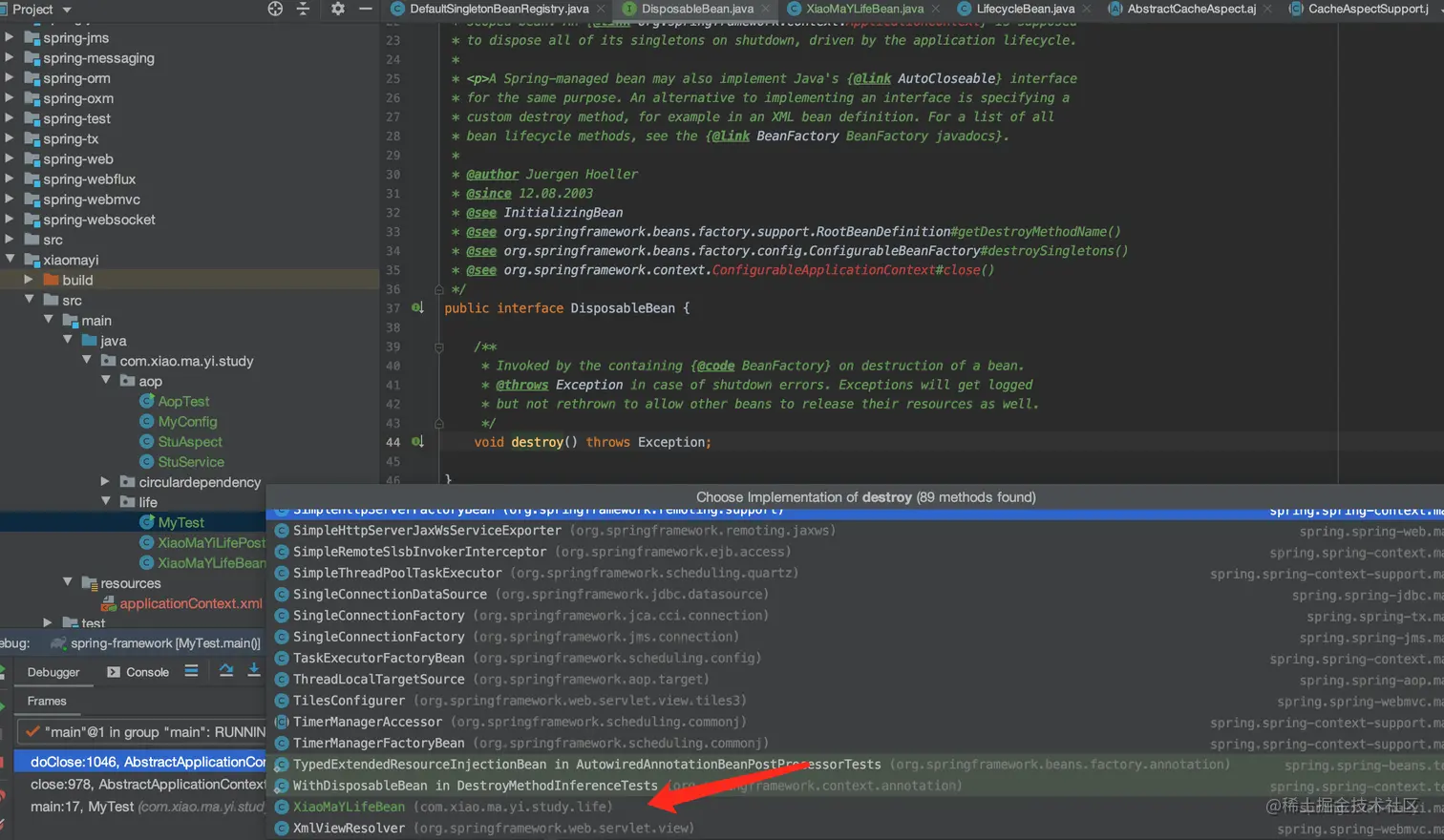Viewport: 1444px width, 840px height.
Task: Click the class icon next to StuService
Action: (x=147, y=461)
